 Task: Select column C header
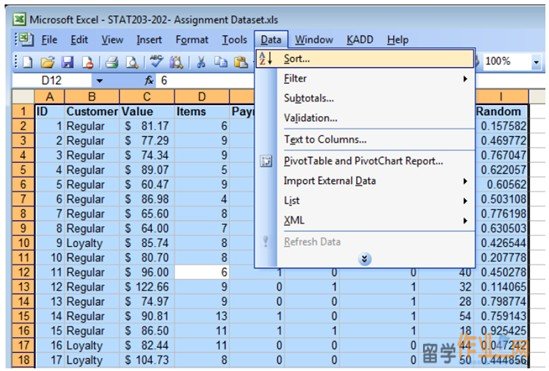[x=147, y=97]
